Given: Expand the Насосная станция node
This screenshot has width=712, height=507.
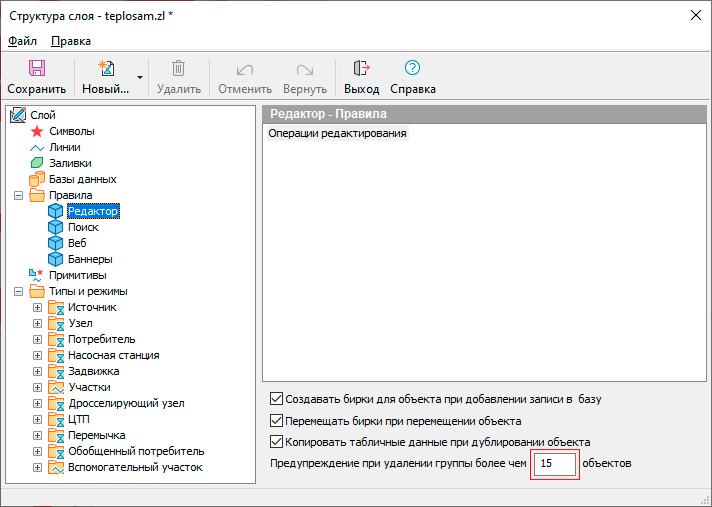Looking at the screenshot, I should click(38, 355).
